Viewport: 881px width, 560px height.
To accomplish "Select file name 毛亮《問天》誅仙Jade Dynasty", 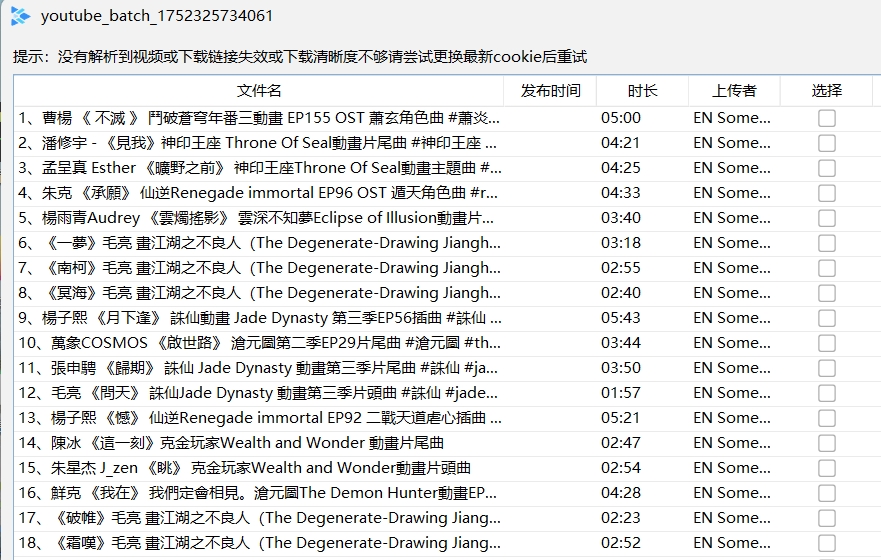I will click(257, 393).
